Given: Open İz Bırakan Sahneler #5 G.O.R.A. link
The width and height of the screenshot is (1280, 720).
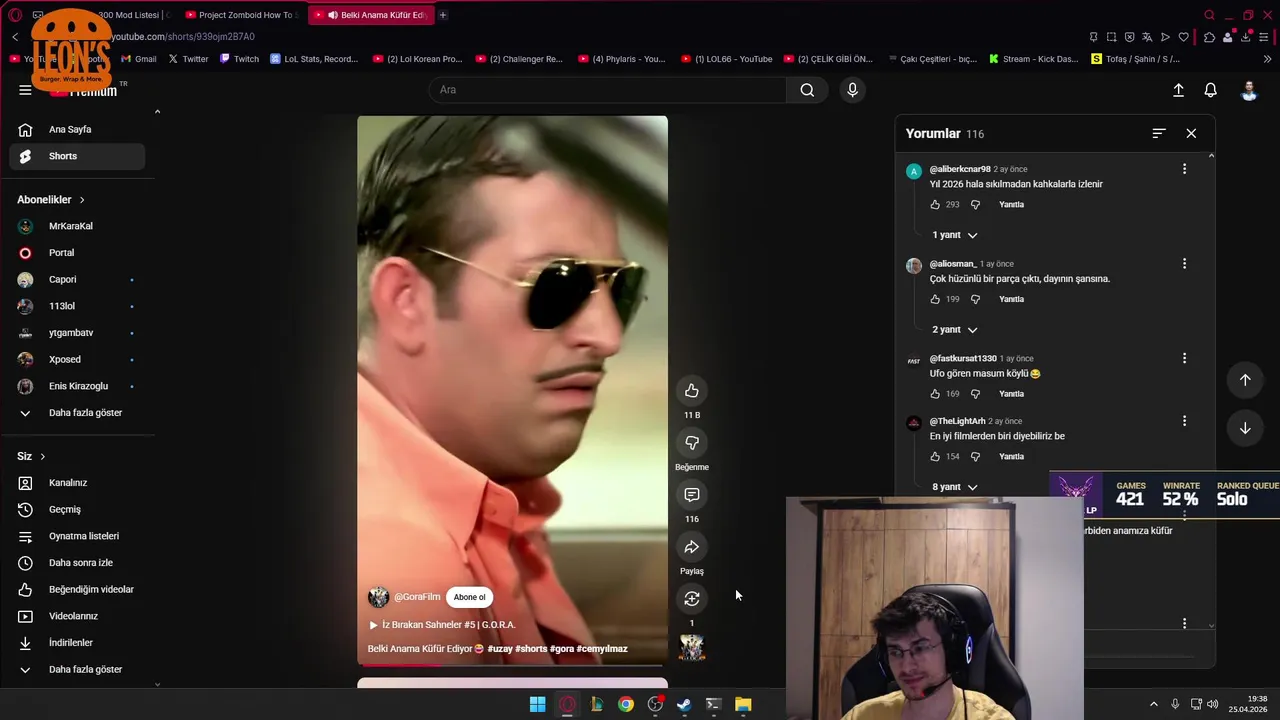Looking at the screenshot, I should [x=442, y=625].
